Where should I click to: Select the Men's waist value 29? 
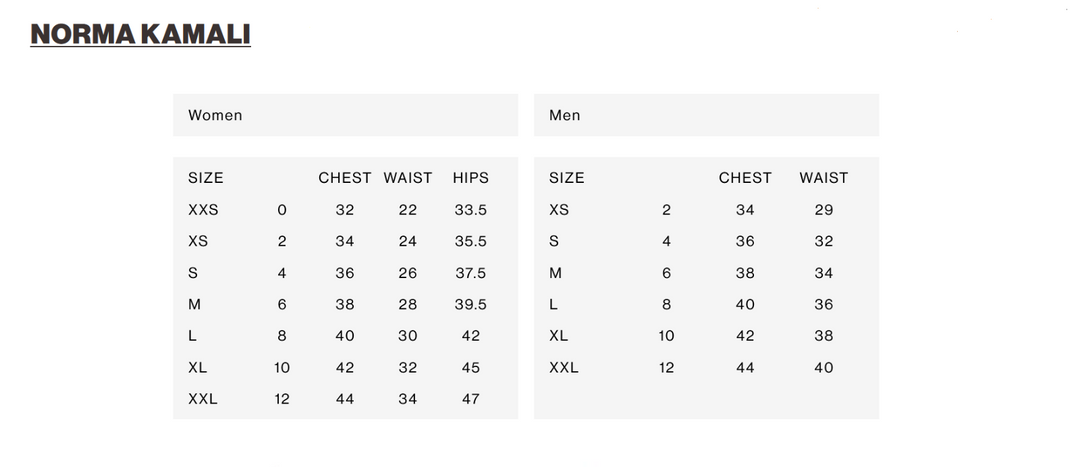tap(823, 210)
